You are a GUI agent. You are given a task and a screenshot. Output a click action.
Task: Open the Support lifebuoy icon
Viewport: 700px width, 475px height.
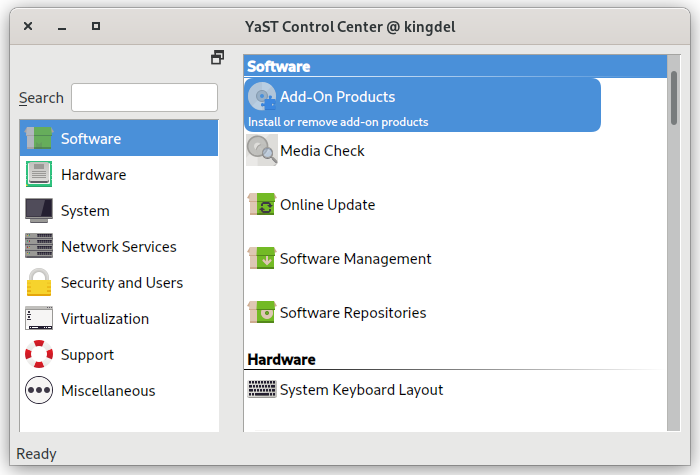(x=39, y=354)
